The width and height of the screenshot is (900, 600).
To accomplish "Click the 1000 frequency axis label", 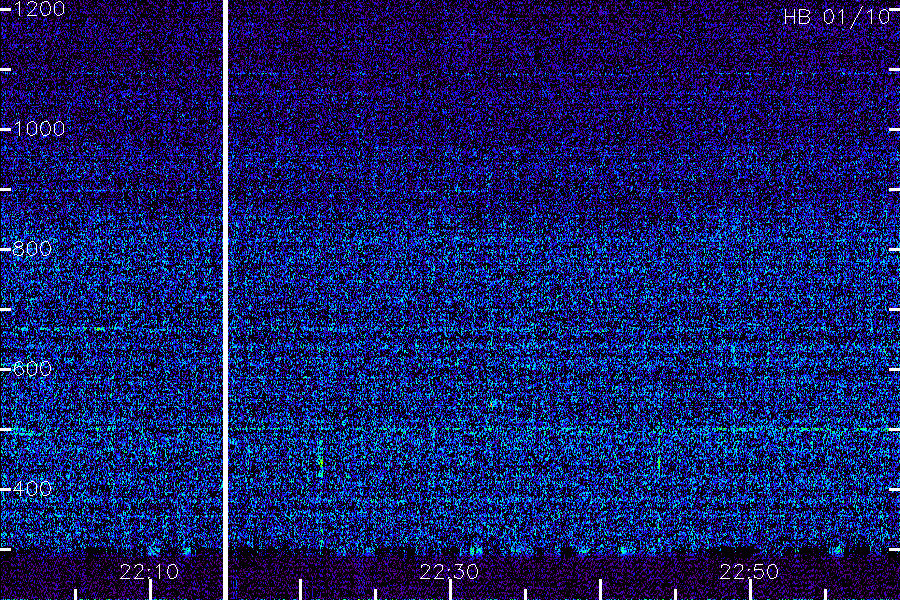I will (x=39, y=129).
